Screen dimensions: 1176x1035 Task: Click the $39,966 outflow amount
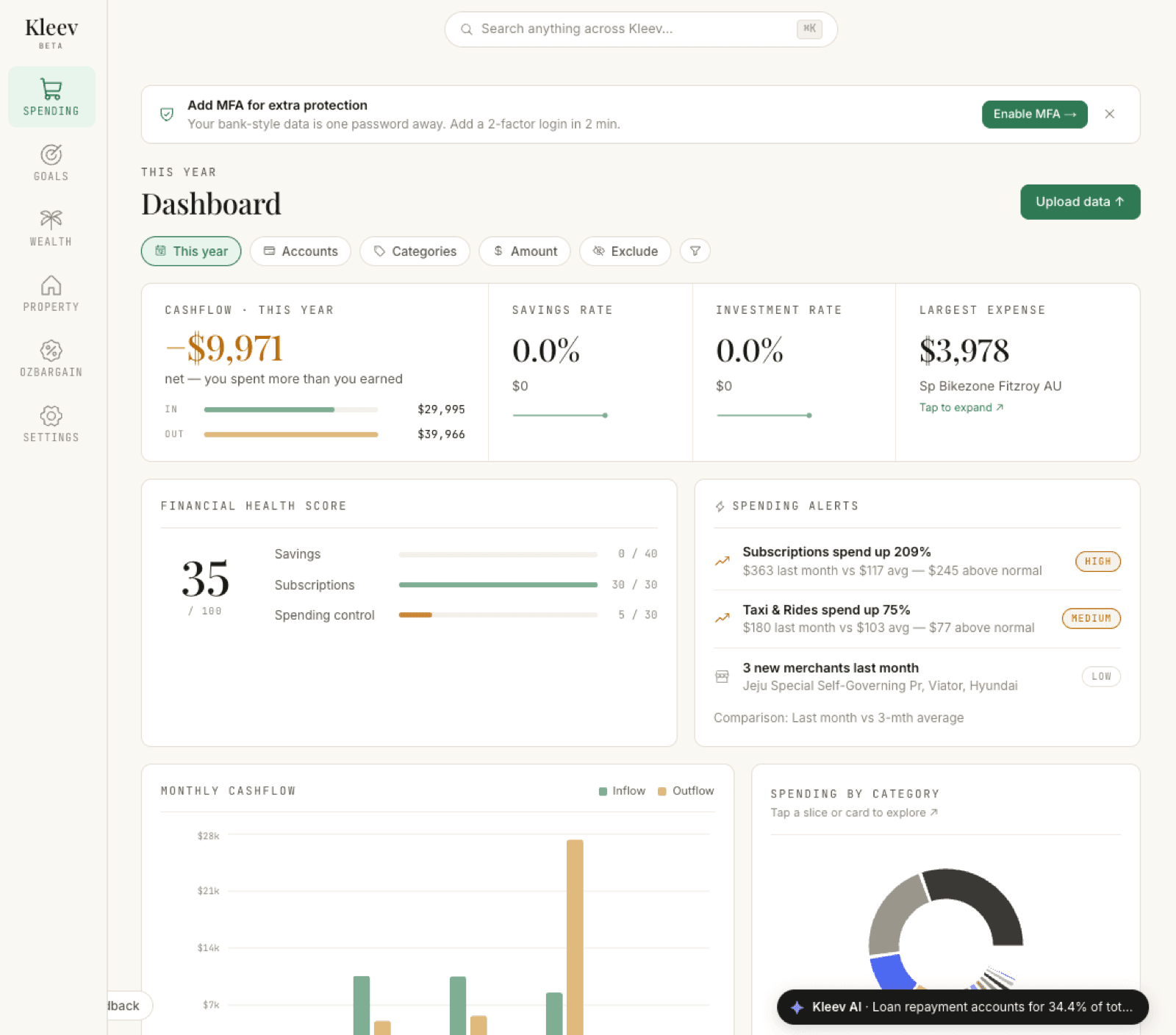coord(441,434)
